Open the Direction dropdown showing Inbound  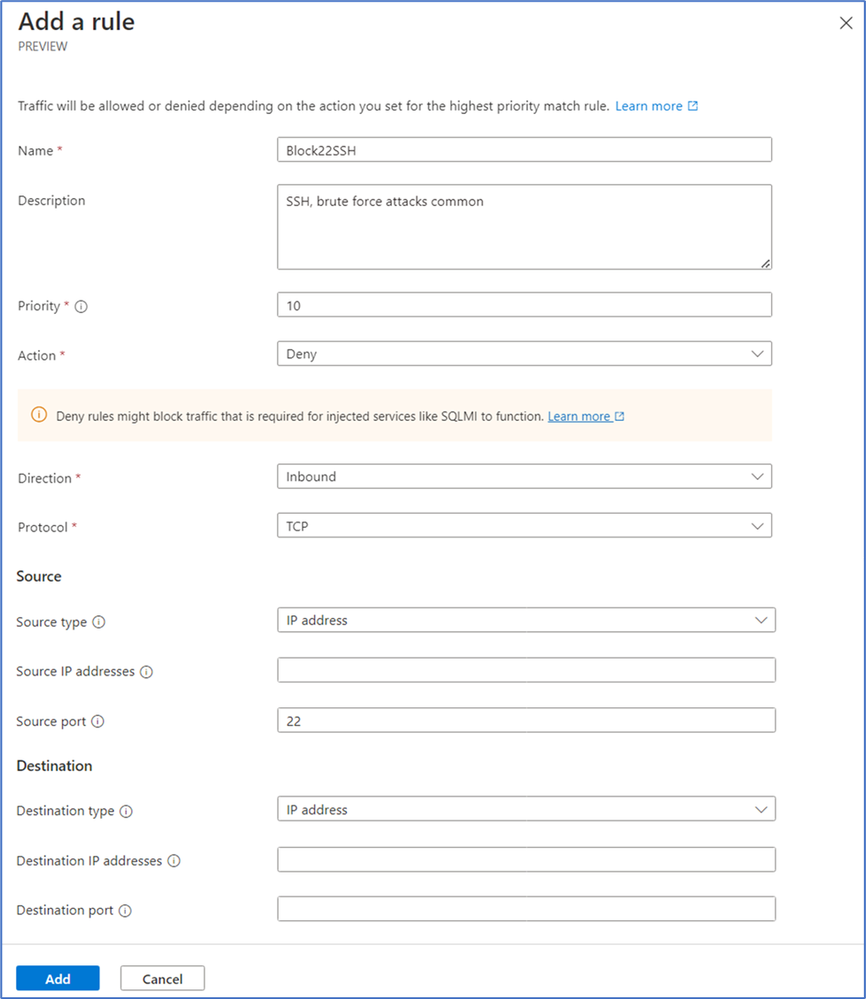click(524, 477)
